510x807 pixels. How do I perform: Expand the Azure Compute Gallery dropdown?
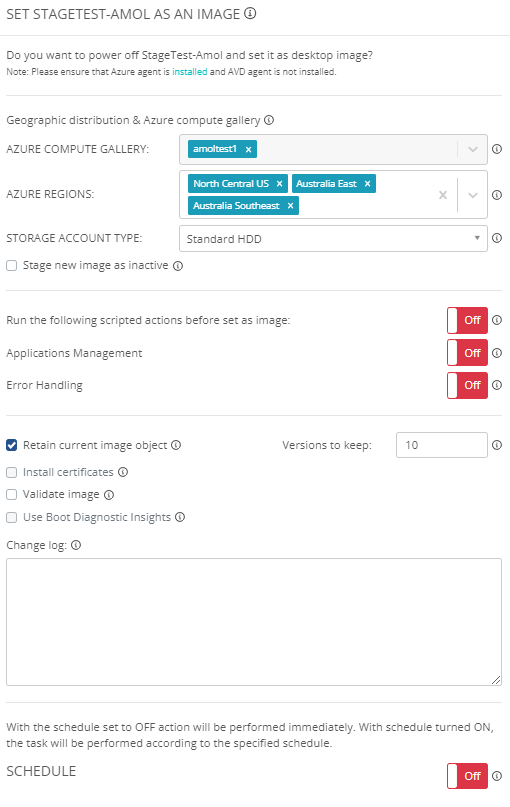[x=473, y=149]
